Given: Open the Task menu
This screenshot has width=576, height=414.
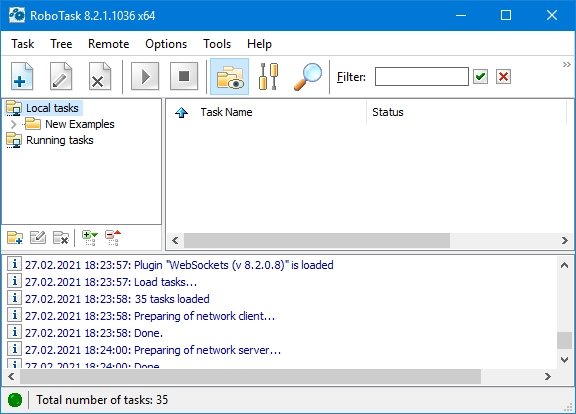Looking at the screenshot, I should 22,44.
